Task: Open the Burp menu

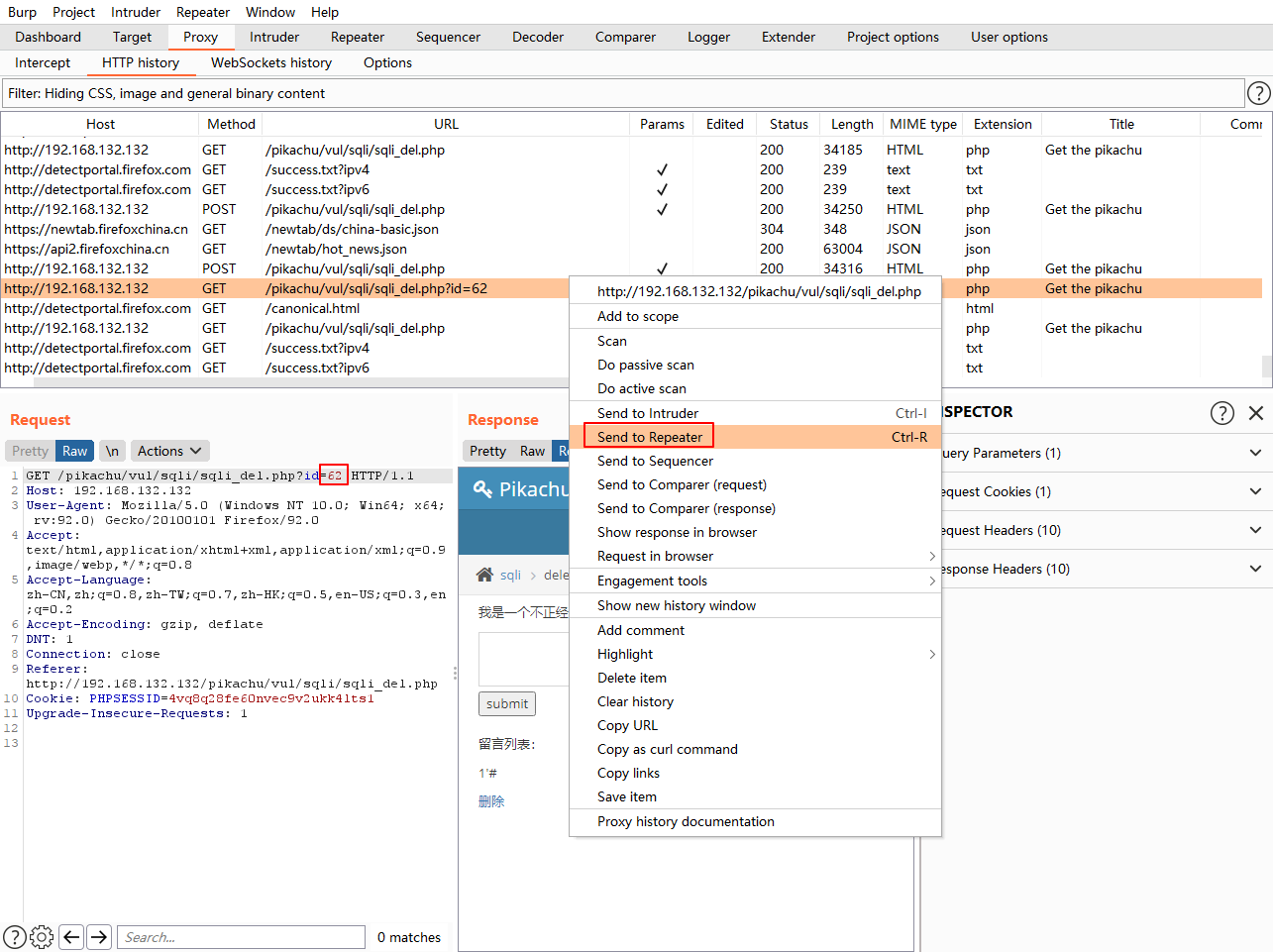Action: (x=22, y=12)
